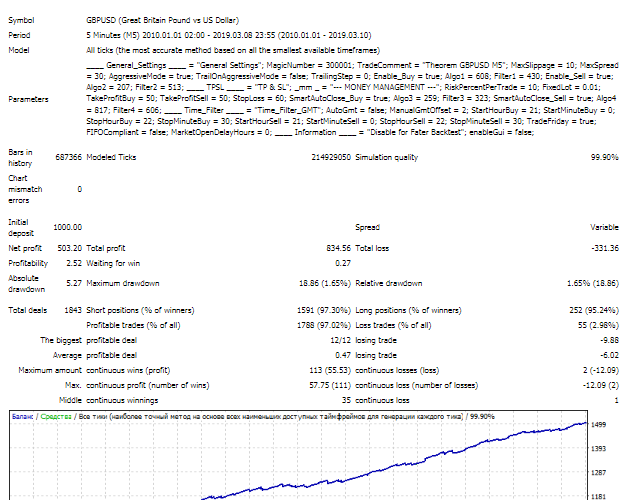Select the total profit value 834.56
The image size is (625, 500).
click(338, 248)
